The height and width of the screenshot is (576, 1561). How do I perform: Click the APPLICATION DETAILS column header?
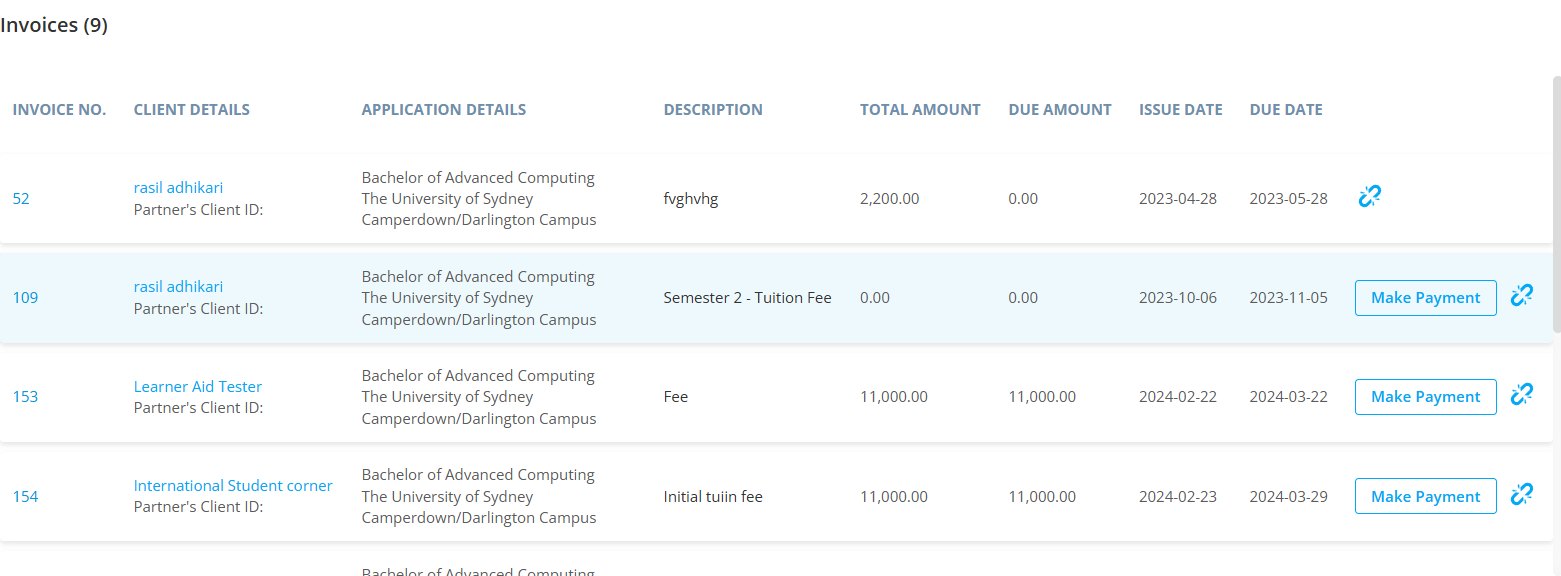pyautogui.click(x=444, y=110)
